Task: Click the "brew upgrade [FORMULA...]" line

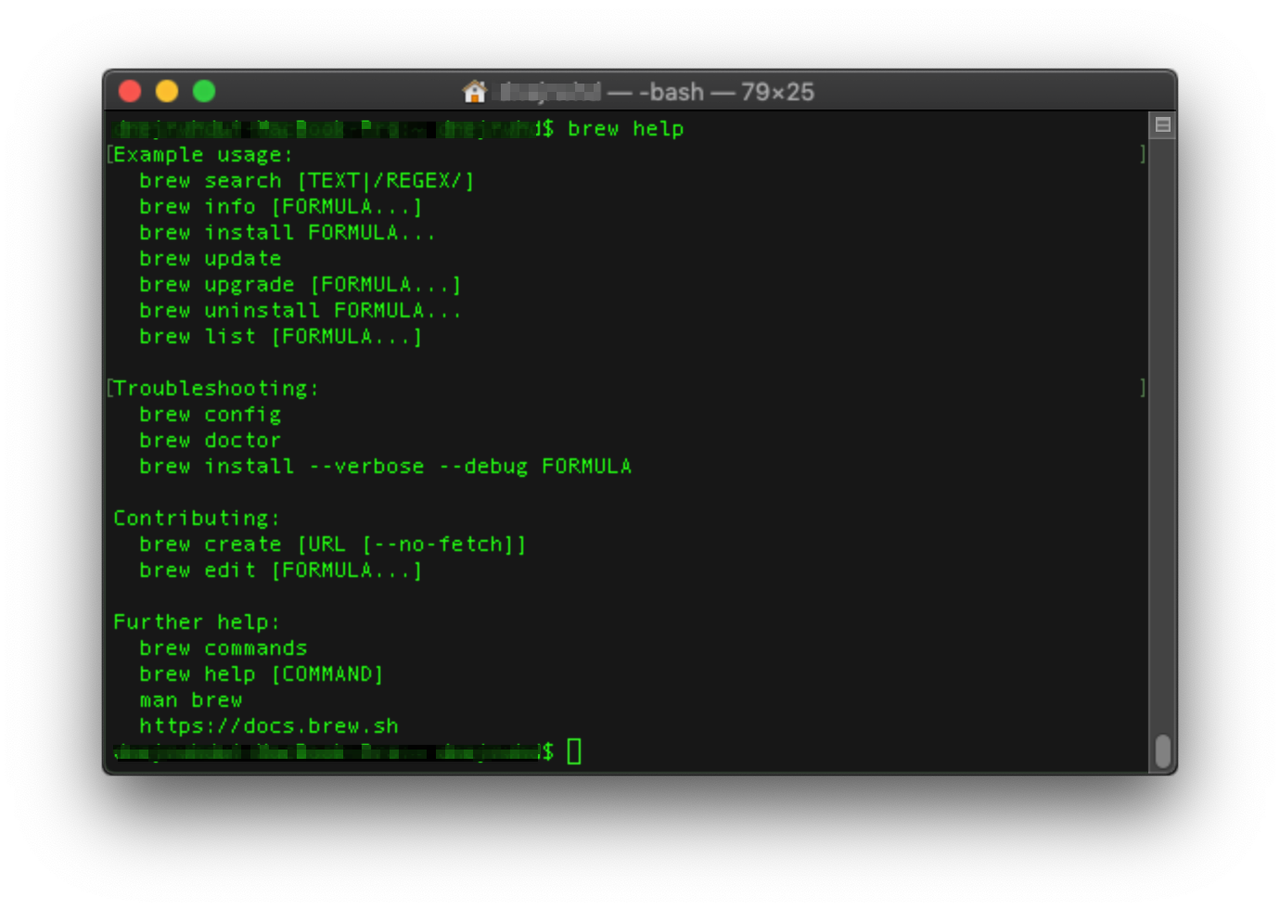Action: point(301,285)
